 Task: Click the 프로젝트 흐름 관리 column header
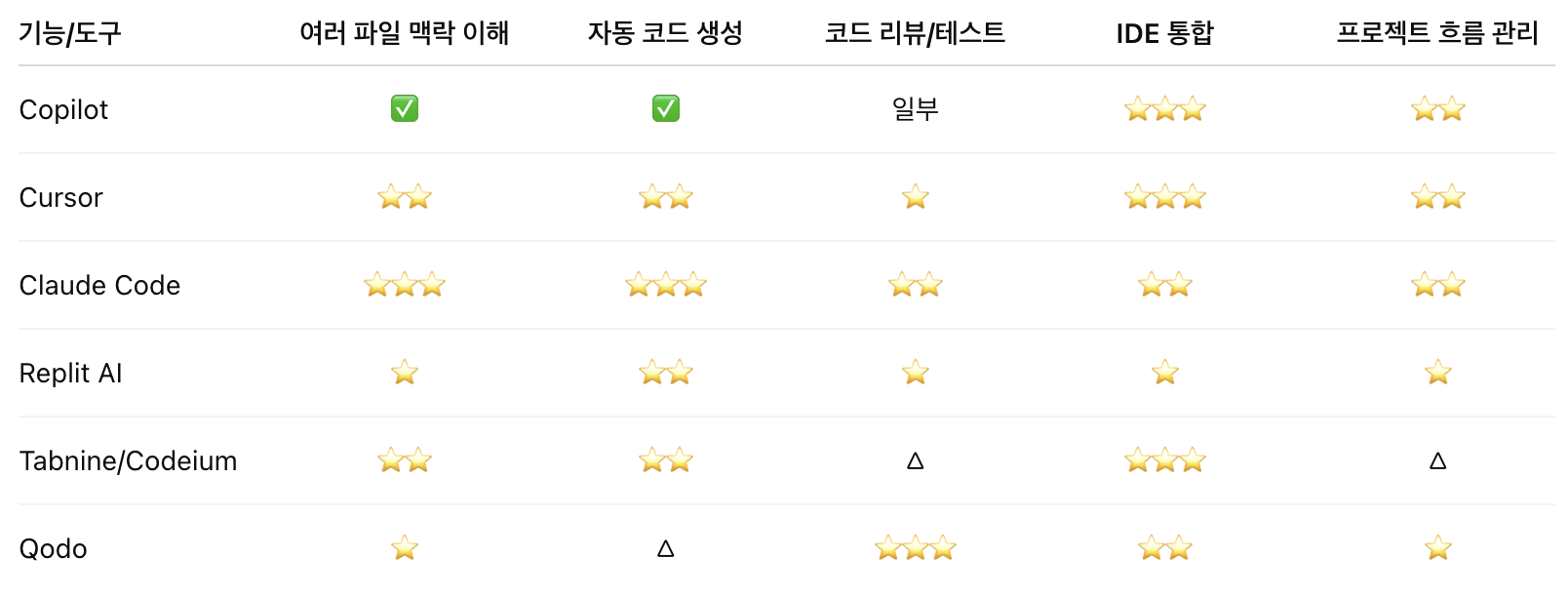tap(1437, 33)
